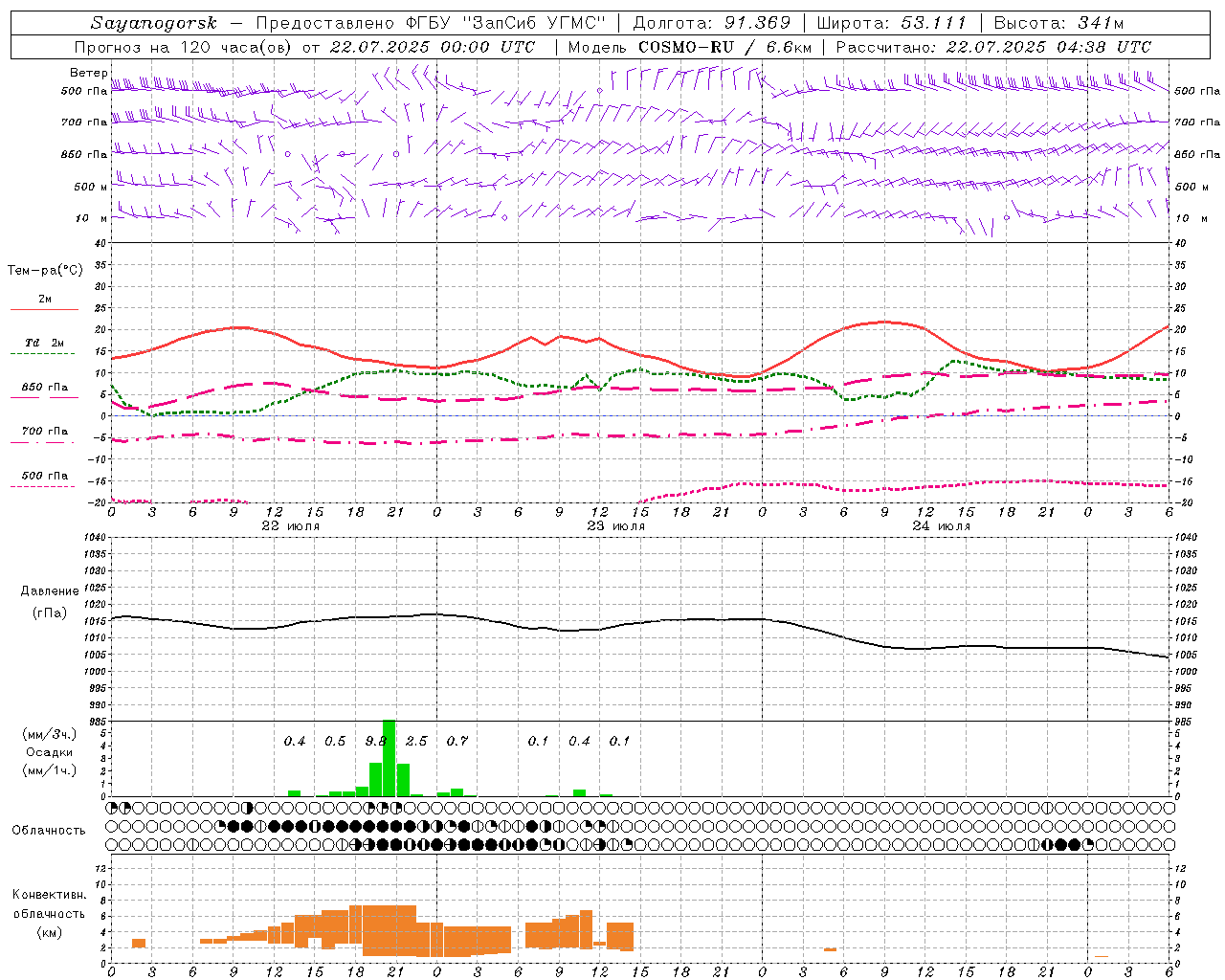Click the tallest green precipitation bar
The width and height of the screenshot is (1225, 980).
pyautogui.click(x=389, y=758)
